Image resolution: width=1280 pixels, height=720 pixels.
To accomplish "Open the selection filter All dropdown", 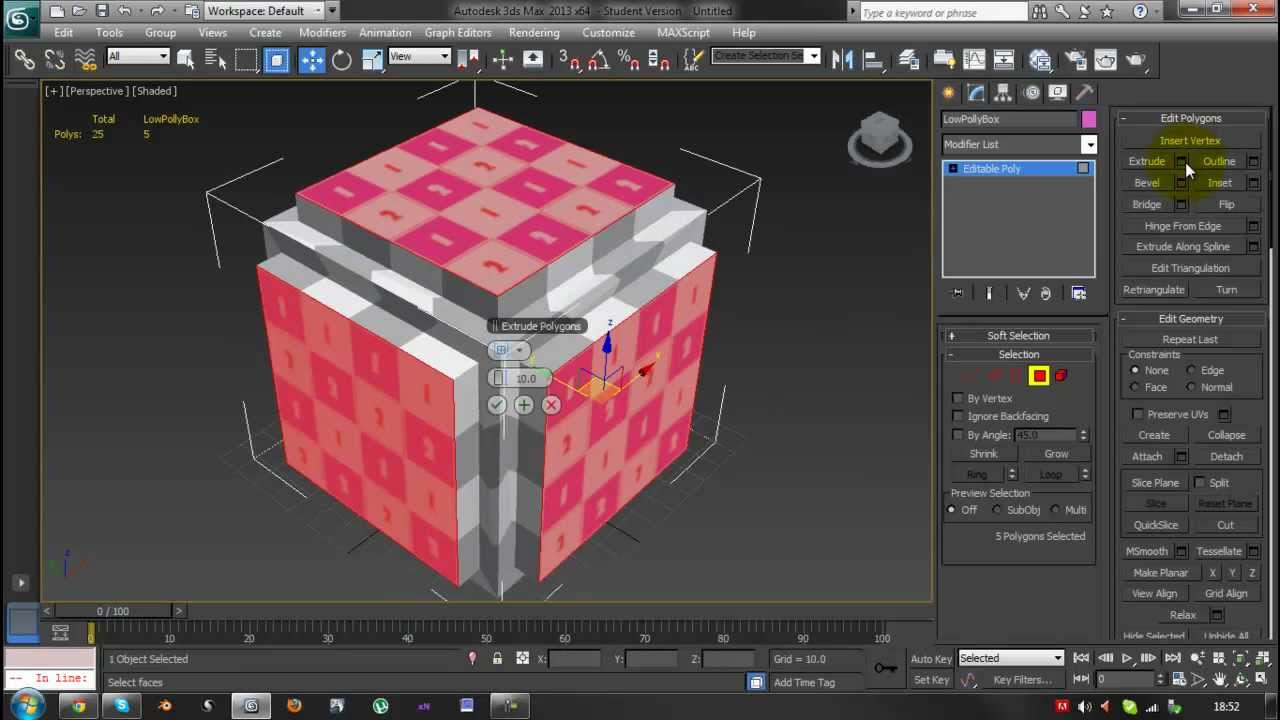I will pos(138,57).
